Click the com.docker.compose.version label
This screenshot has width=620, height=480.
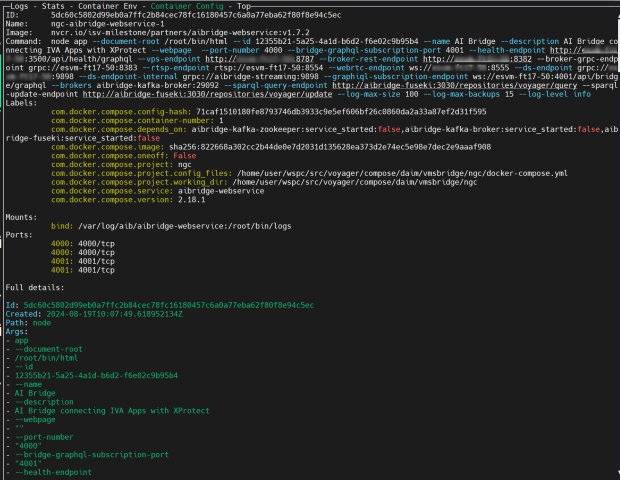(x=118, y=198)
